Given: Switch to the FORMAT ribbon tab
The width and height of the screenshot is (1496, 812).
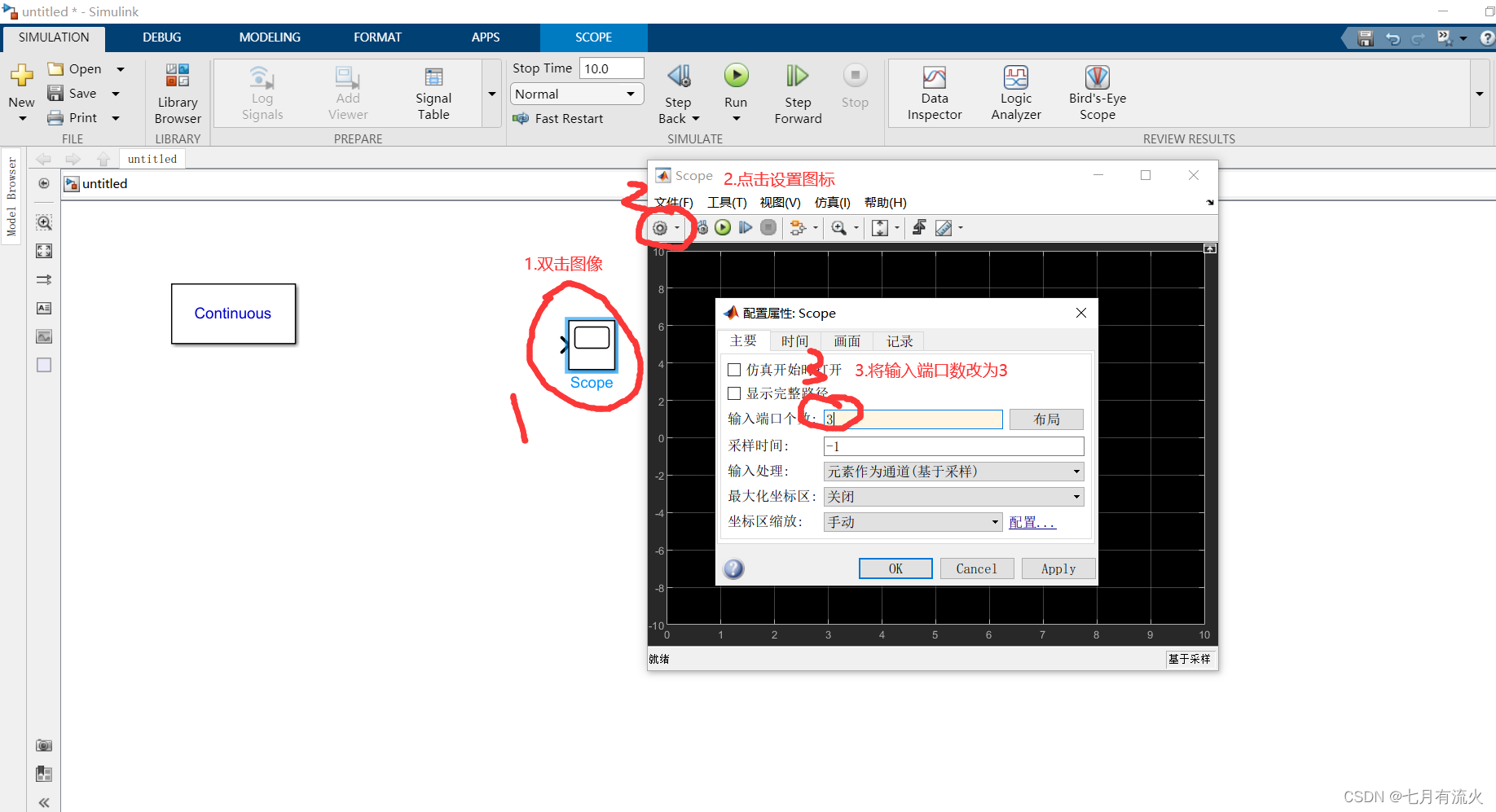Looking at the screenshot, I should pyautogui.click(x=377, y=37).
